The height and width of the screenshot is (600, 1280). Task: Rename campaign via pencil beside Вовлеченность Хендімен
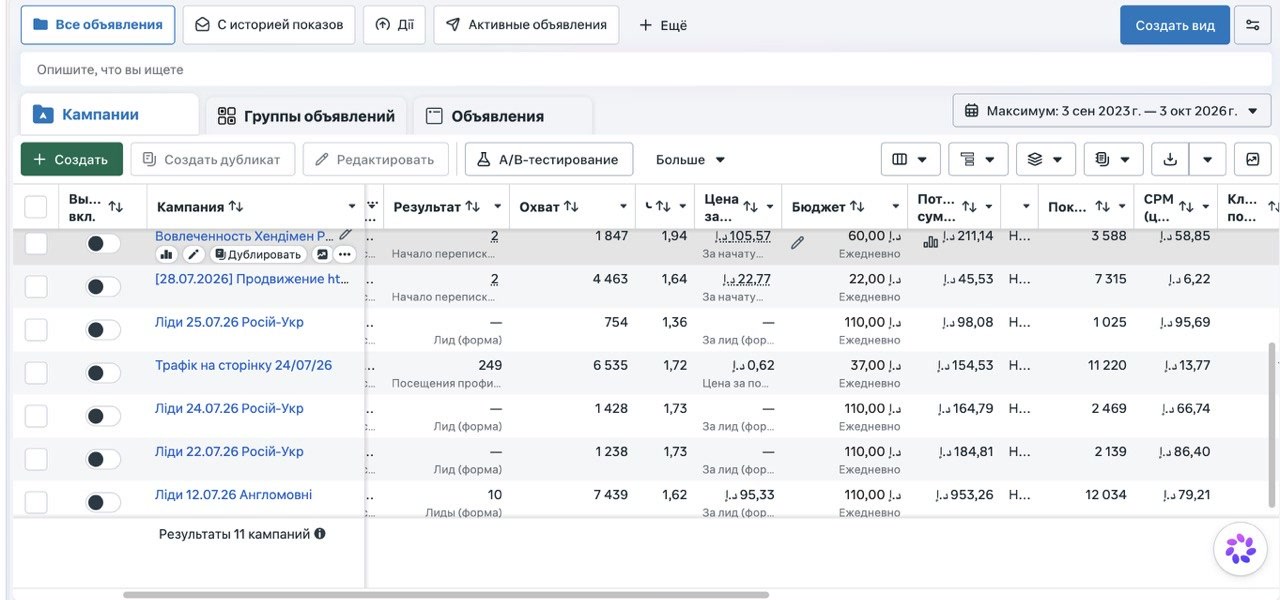345,235
